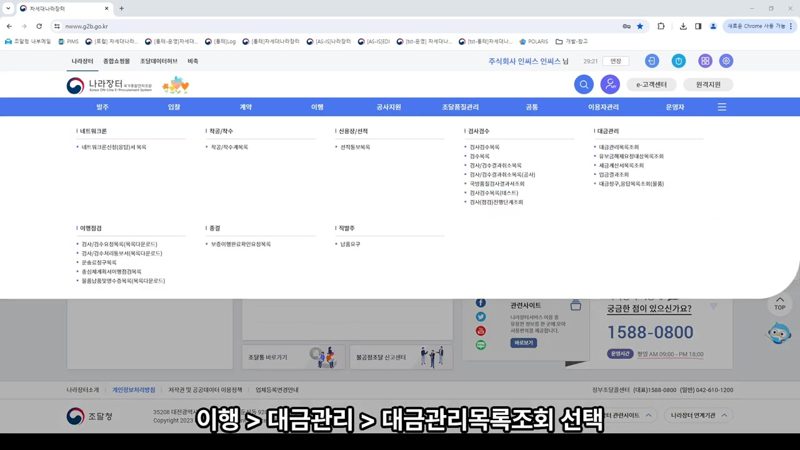This screenshot has width=800, height=450.
Task: Open 개발-참고 bookmarks folder
Action: [571, 41]
